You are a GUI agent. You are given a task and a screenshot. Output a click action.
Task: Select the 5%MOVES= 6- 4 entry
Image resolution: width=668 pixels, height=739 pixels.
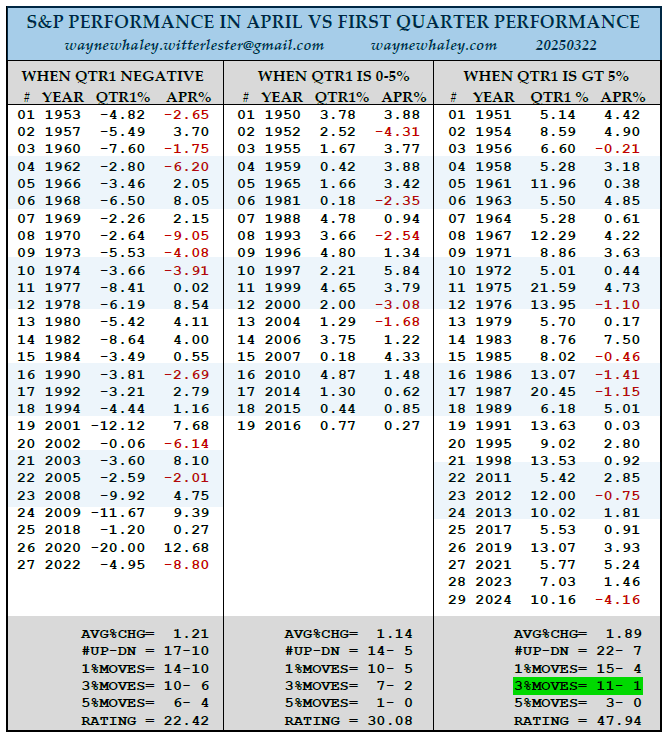point(145,703)
